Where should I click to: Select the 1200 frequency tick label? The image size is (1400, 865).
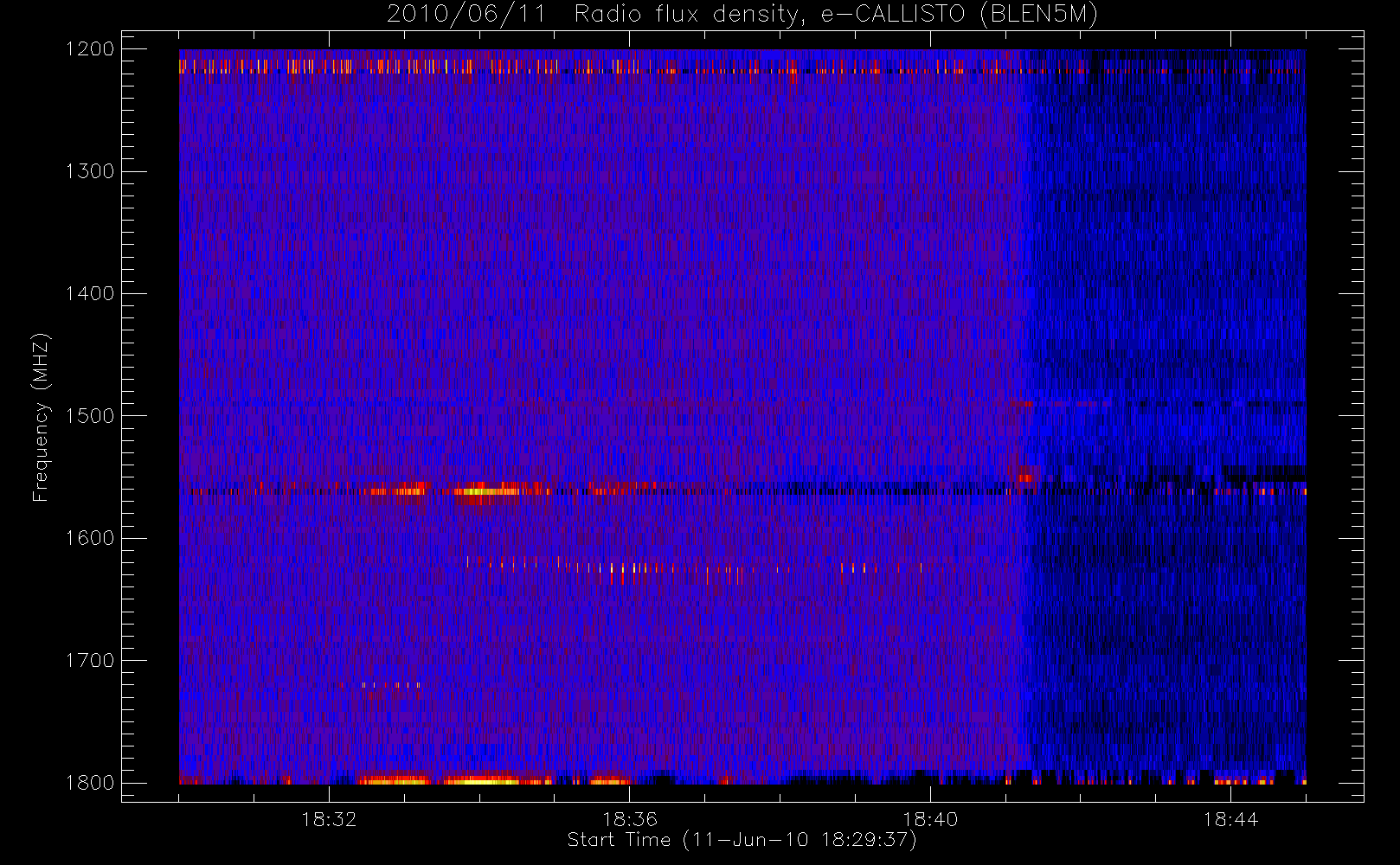pos(90,49)
